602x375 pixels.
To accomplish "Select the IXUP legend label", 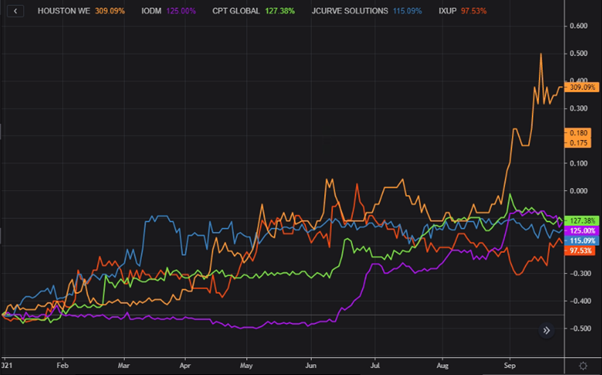I will 447,11.
